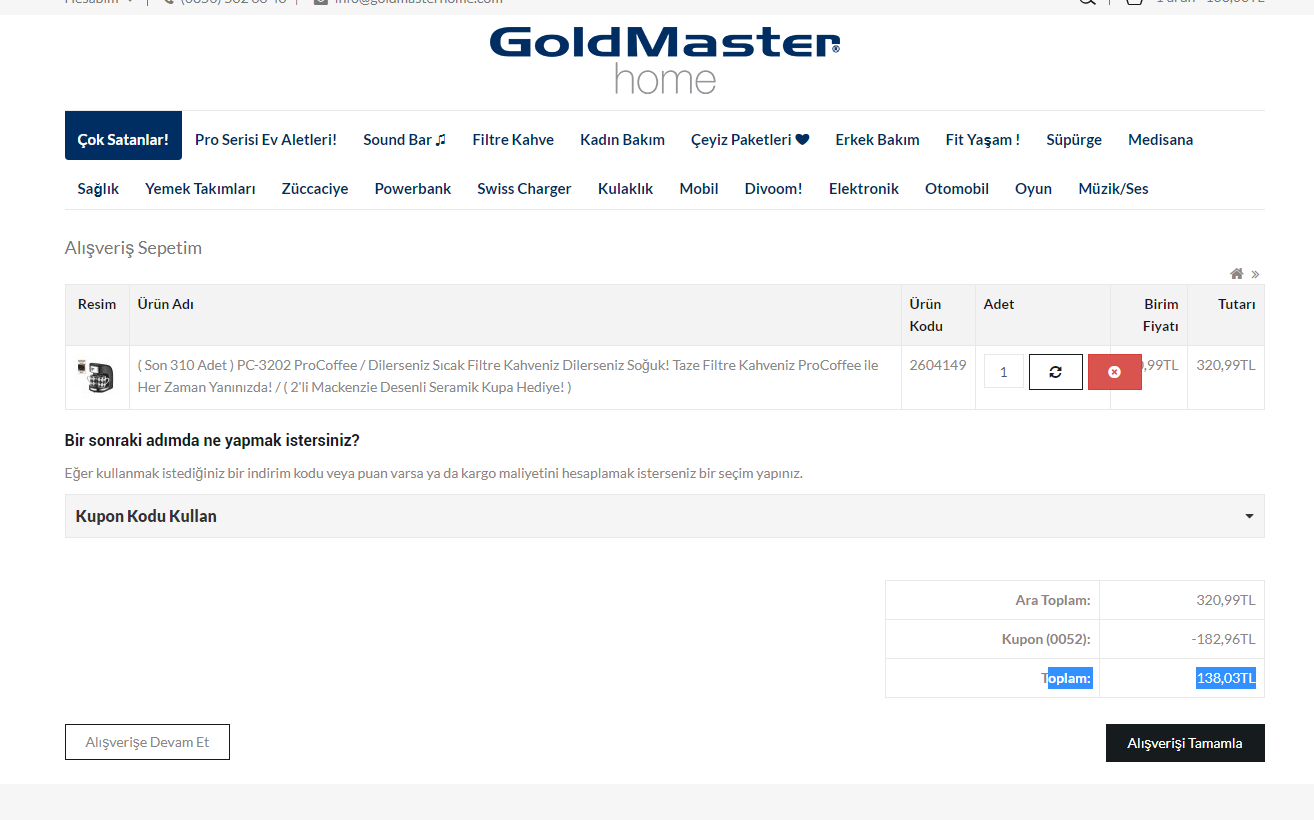
Task: Open Yemek Takımları category
Action: (x=200, y=188)
